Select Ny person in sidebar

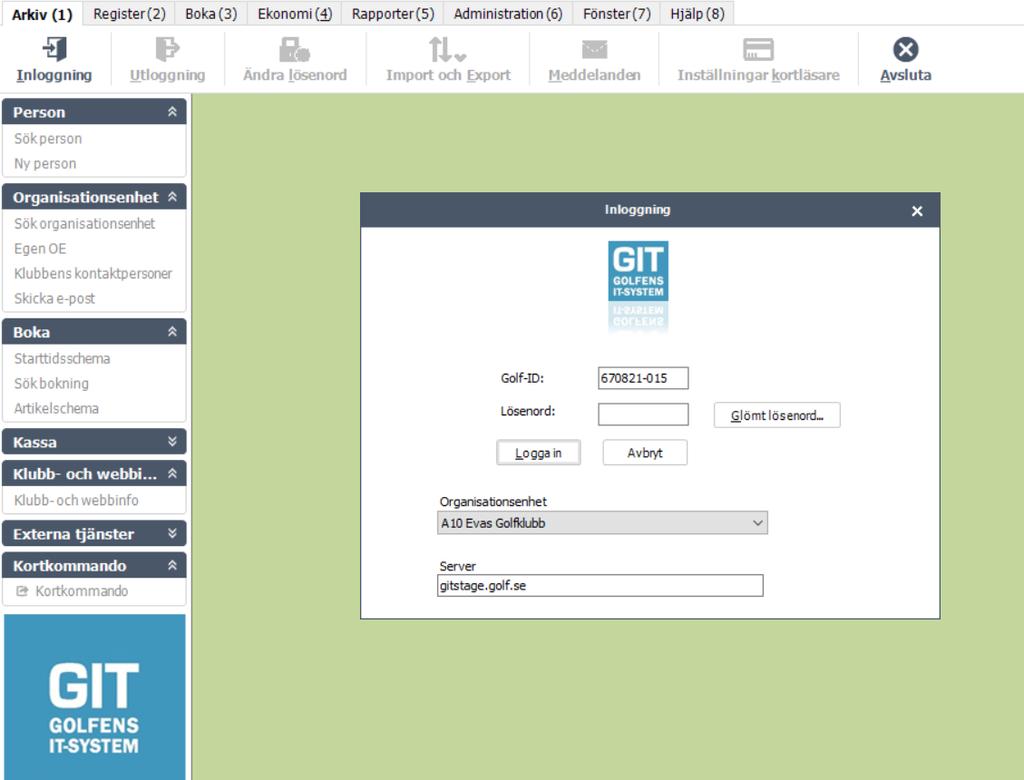tap(45, 163)
